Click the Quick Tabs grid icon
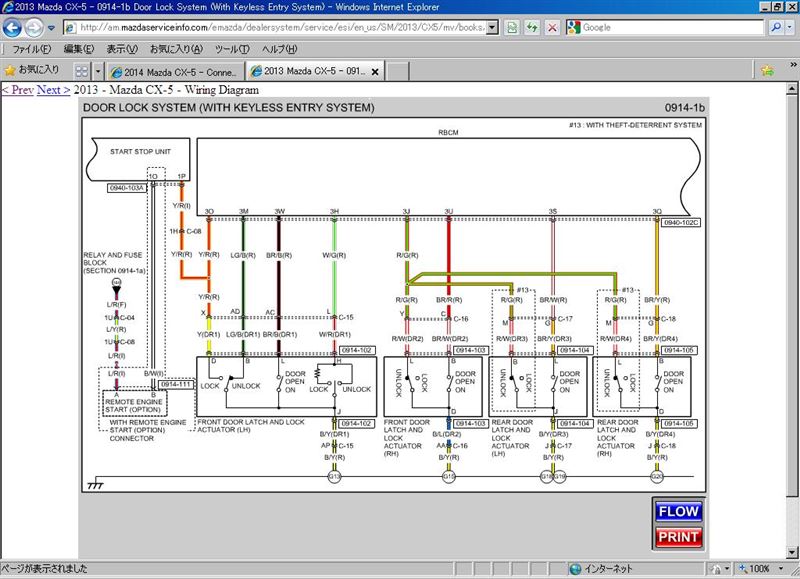The image size is (800, 579). tap(82, 71)
